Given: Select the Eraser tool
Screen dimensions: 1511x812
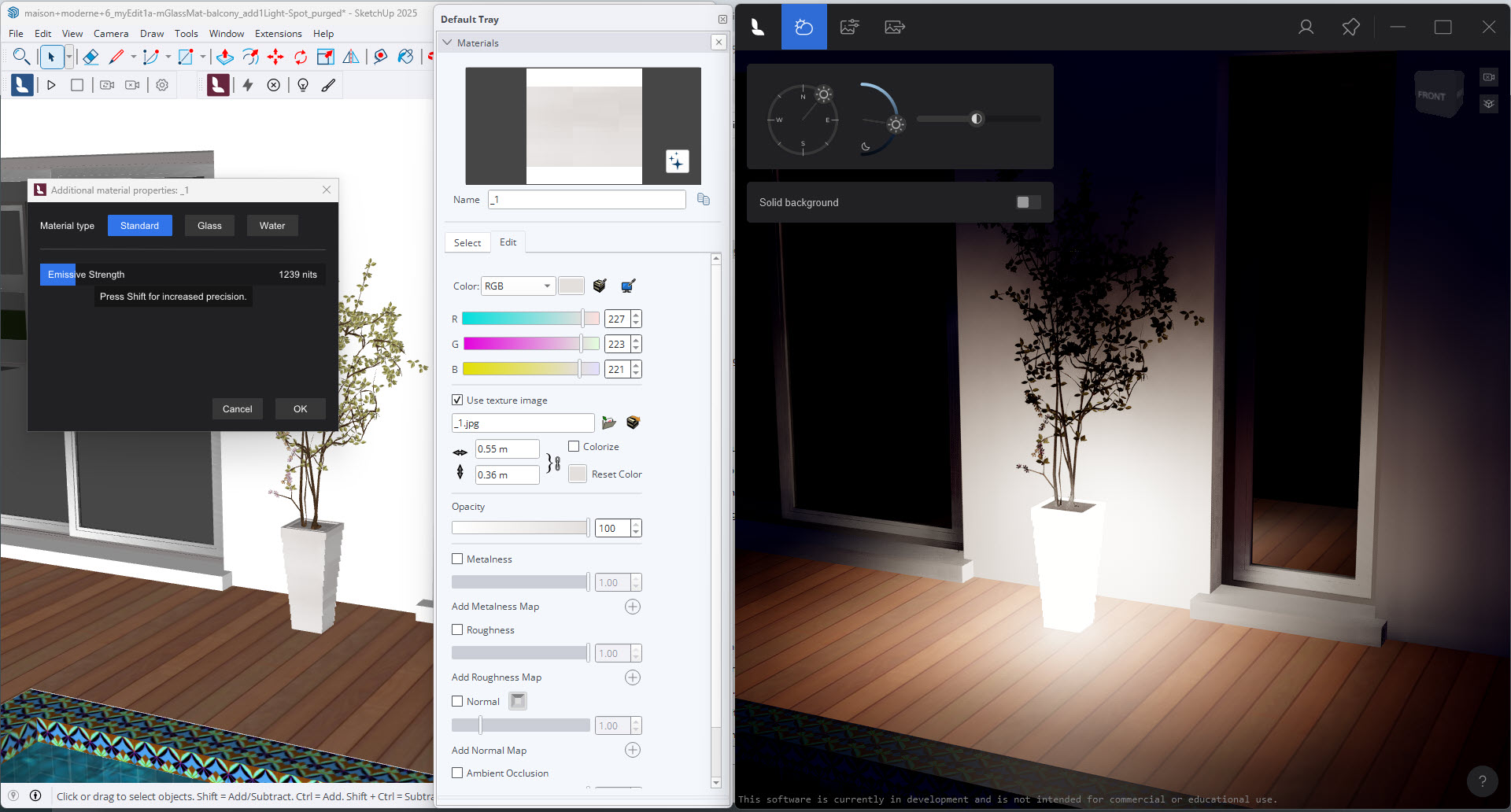Looking at the screenshot, I should coord(91,57).
